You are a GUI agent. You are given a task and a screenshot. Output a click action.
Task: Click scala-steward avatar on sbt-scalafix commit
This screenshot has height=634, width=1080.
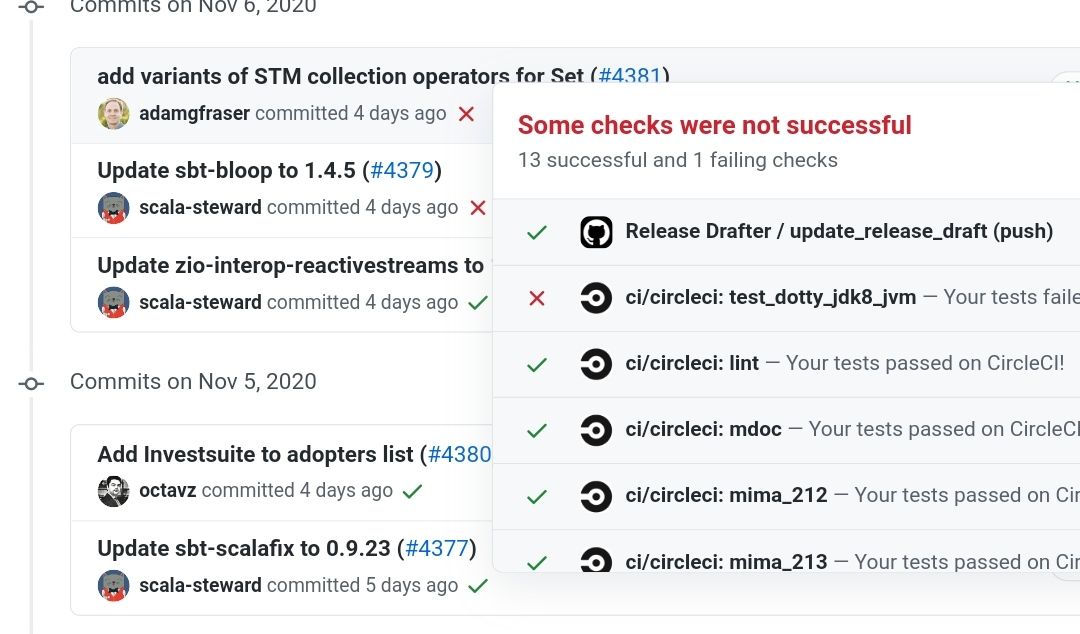pos(114,586)
